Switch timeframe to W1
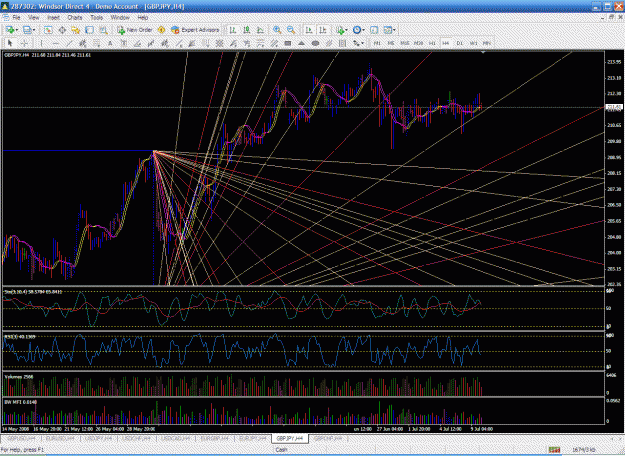This screenshot has width=625, height=456. (x=474, y=43)
